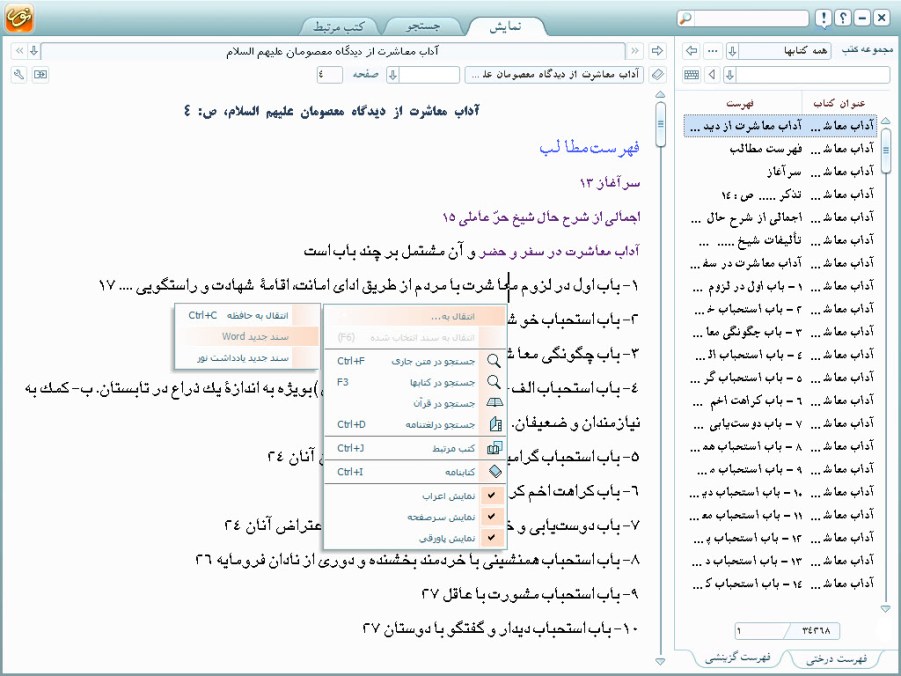The image size is (901, 676).
Task: Click the magnifier icon for جستجو در کتابها
Action: pyautogui.click(x=493, y=382)
